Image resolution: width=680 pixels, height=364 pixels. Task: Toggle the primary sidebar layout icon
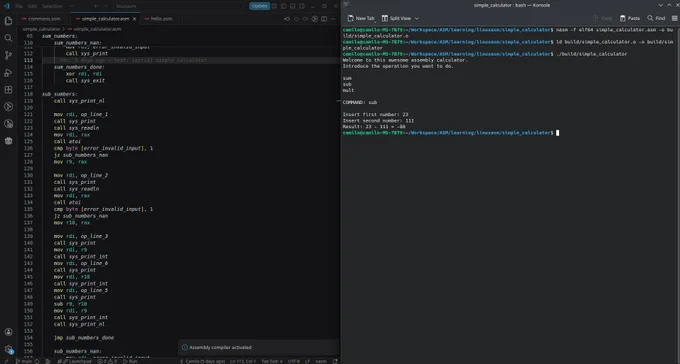click(x=283, y=6)
